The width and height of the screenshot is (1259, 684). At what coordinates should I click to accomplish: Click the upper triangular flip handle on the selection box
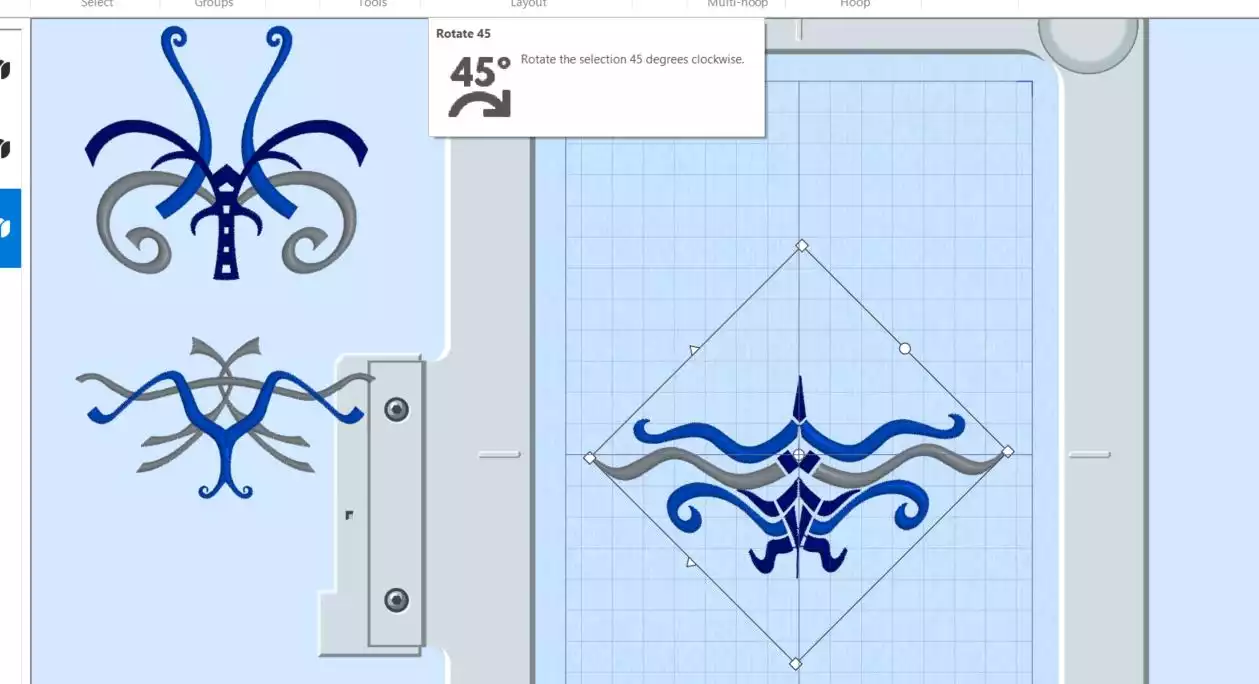coord(694,349)
